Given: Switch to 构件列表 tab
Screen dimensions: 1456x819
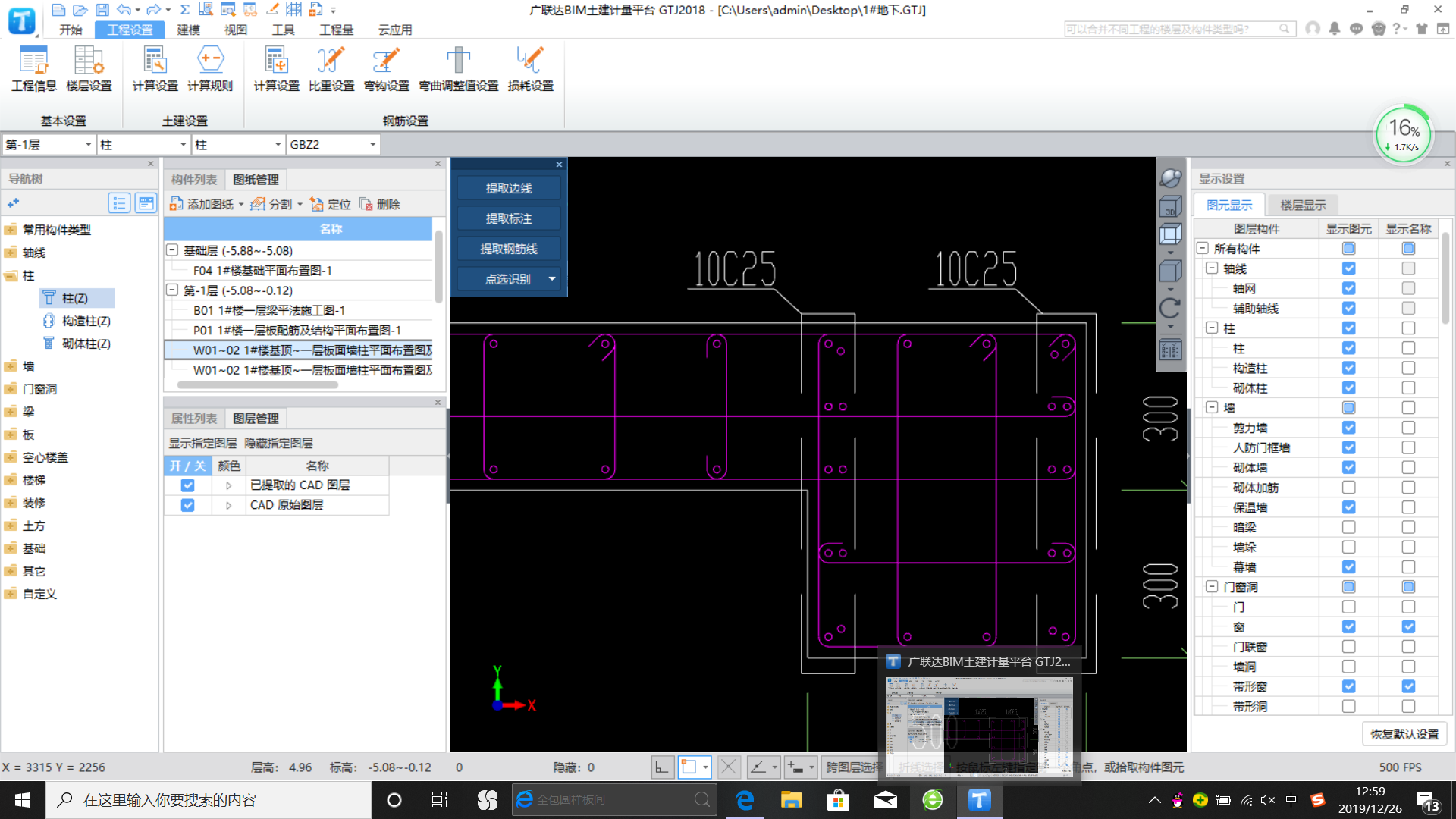Looking at the screenshot, I should (x=194, y=180).
